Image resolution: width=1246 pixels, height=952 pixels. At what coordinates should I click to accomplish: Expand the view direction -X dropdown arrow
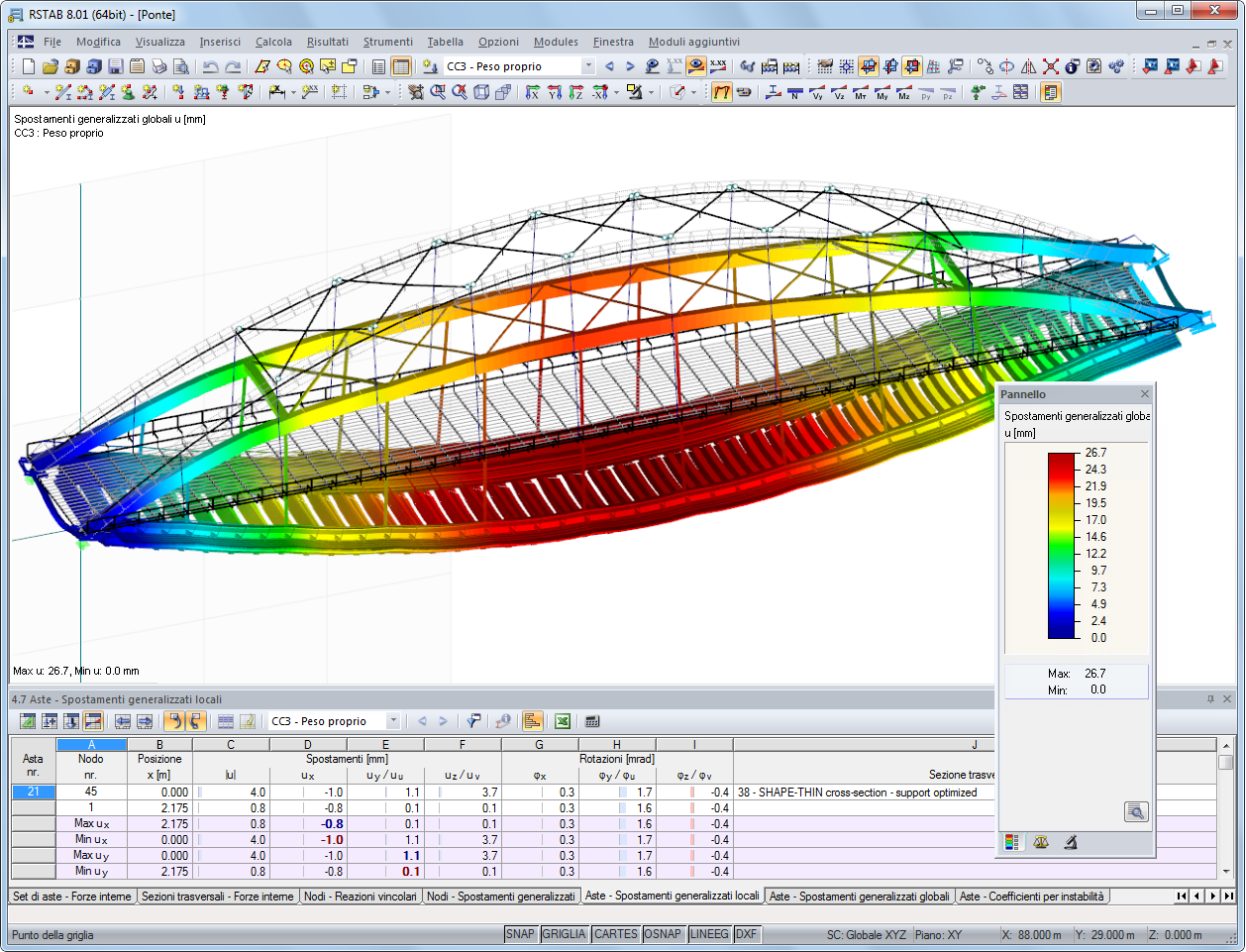(616, 92)
